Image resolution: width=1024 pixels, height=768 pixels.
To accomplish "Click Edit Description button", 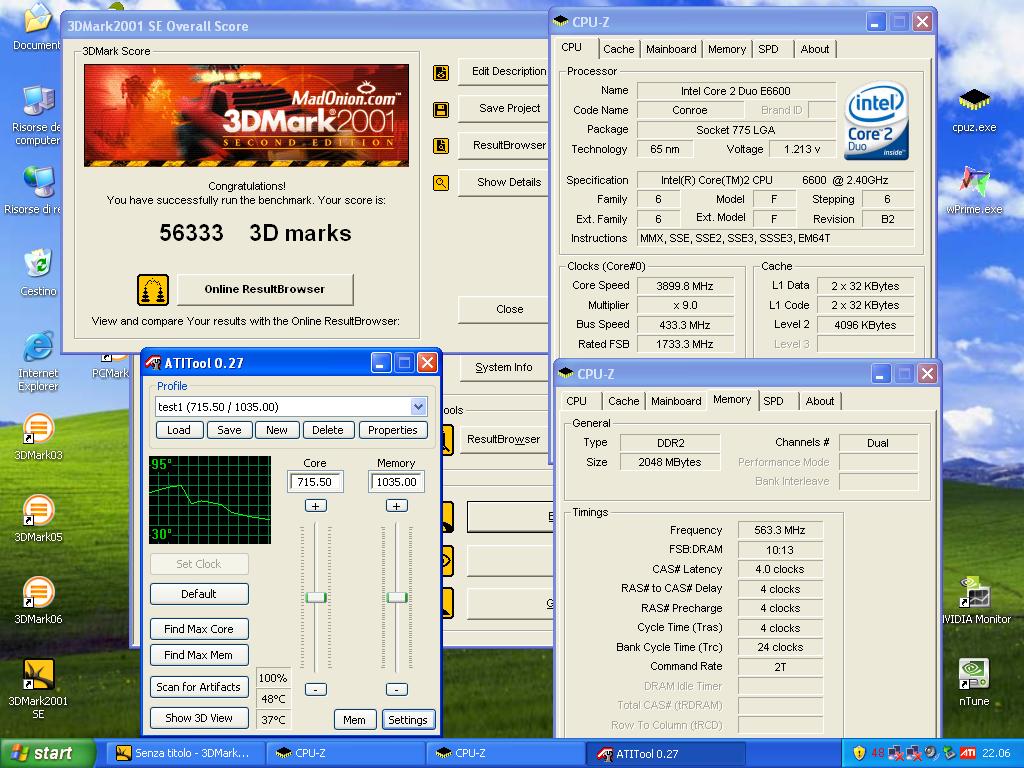I will 504,71.
